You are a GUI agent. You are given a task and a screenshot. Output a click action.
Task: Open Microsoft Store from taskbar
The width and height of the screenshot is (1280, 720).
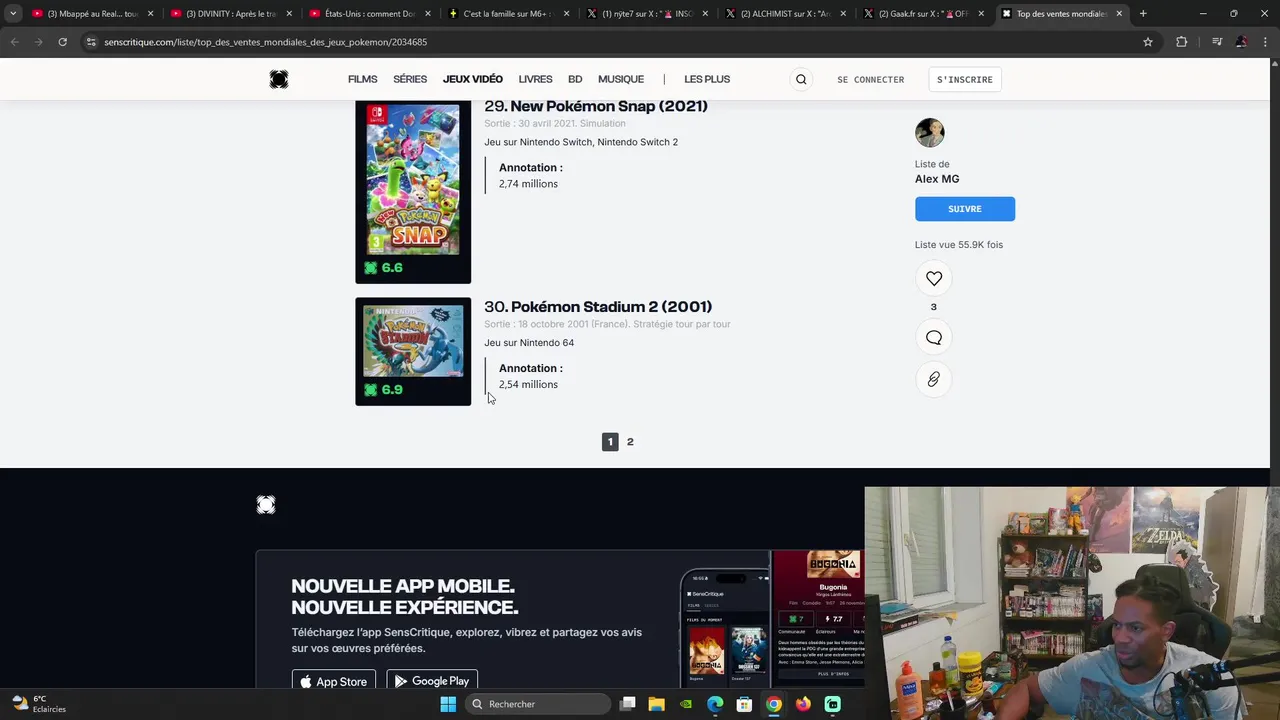[x=744, y=704]
